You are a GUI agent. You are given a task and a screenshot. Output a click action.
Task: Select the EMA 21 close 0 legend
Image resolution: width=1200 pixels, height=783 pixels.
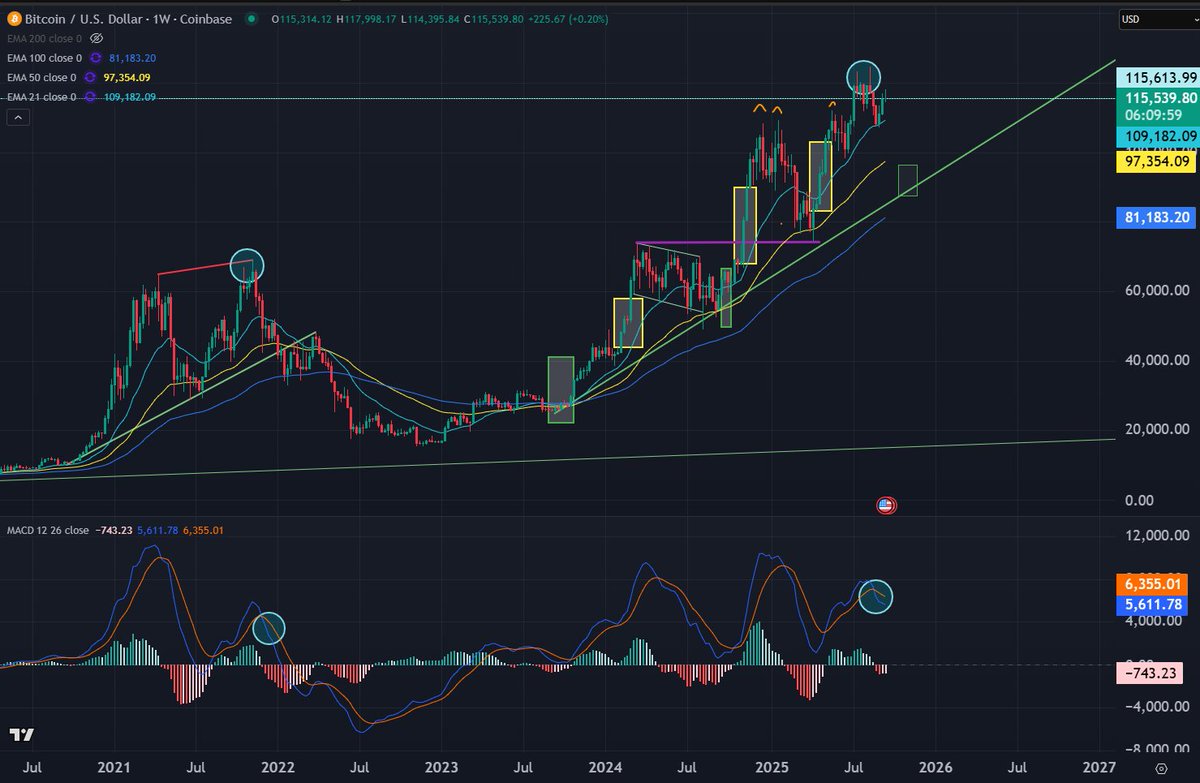(40, 97)
